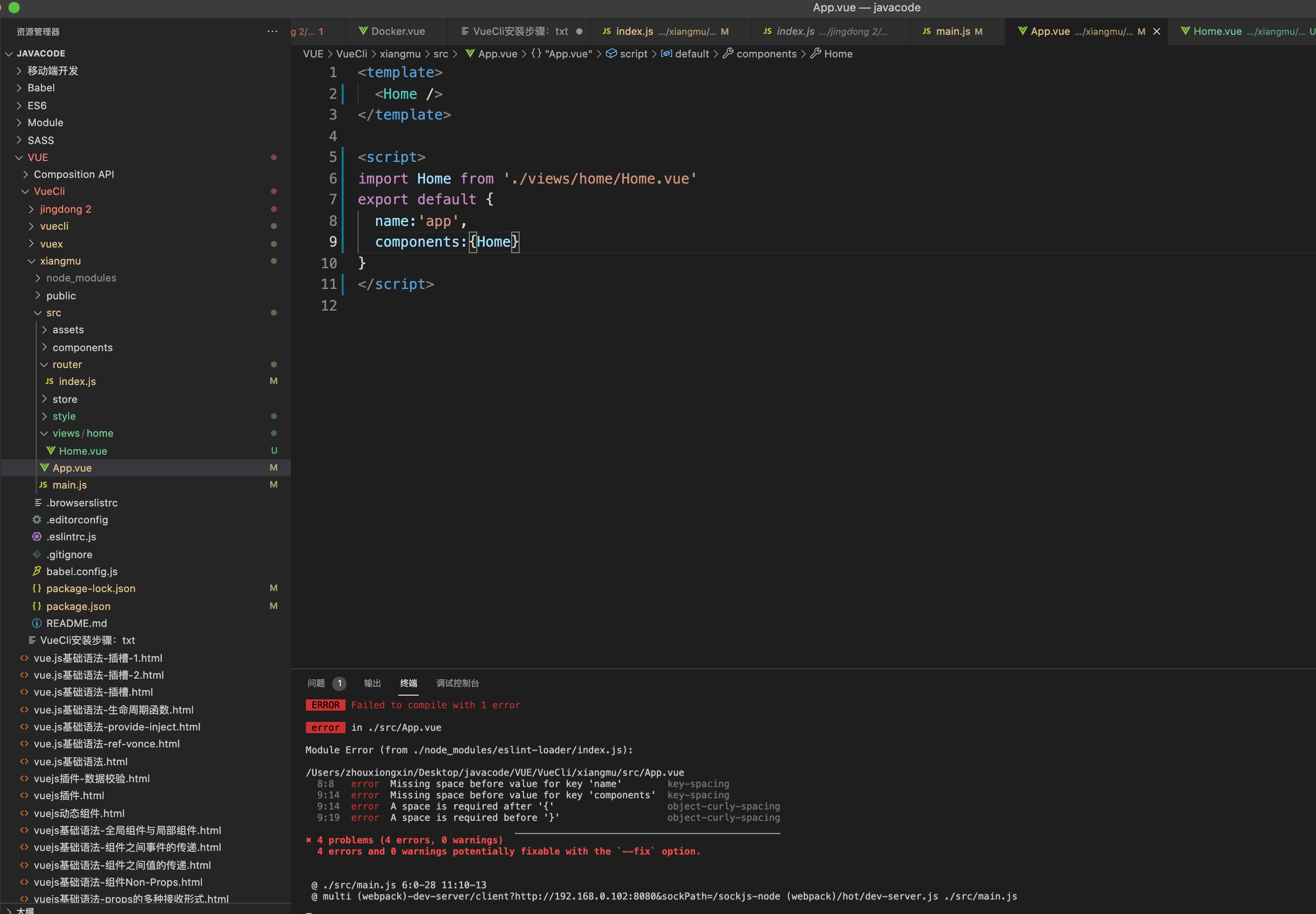Click the Vue icon on the Home.vue tab
This screenshot has height=914, width=1316.
(x=1186, y=31)
